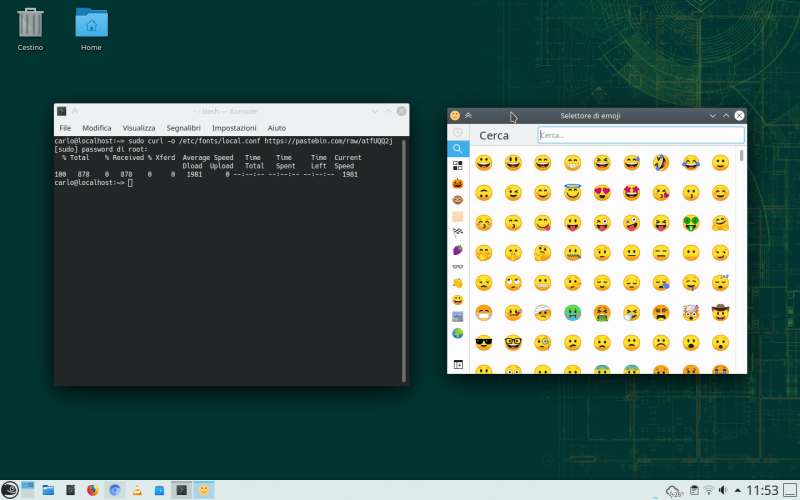Image resolution: width=800 pixels, height=500 pixels.
Task: Open Konsole Visualizza menu
Action: point(139,128)
